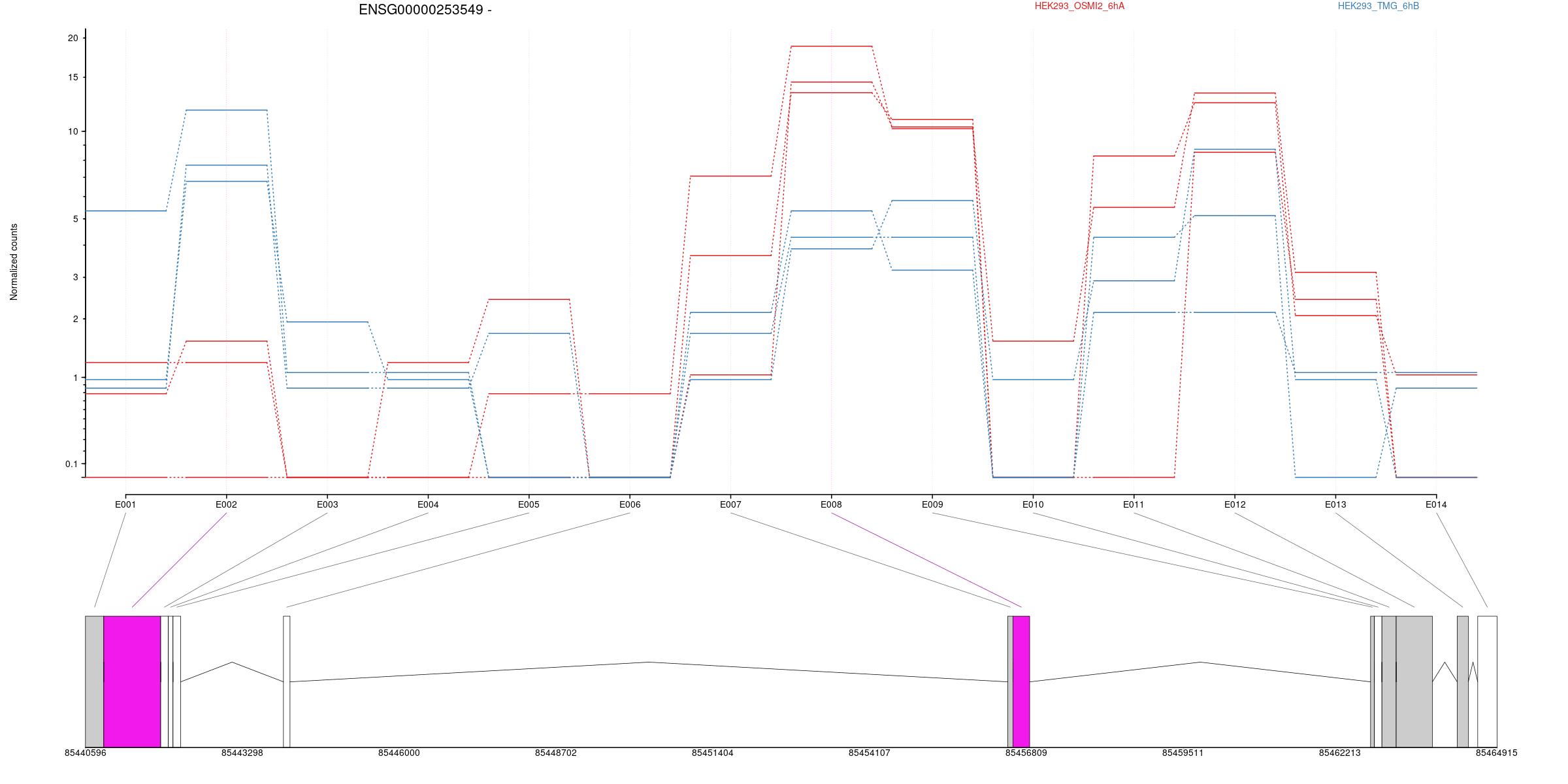The height and width of the screenshot is (784, 1568).
Task: Click the top red line segment above E012
Action: click(1235, 93)
